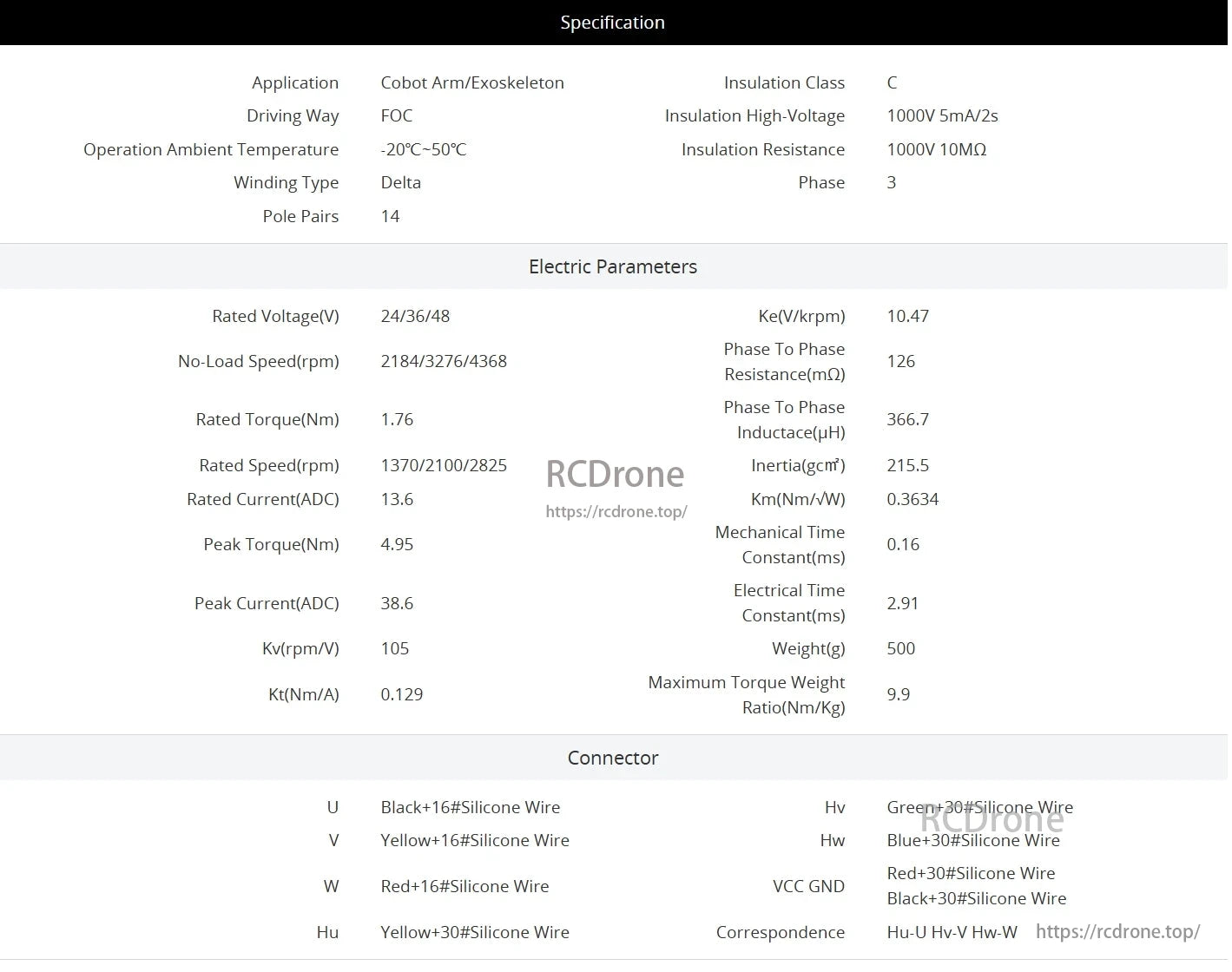1232x972 pixels.
Task: Select the No-Load Speed value 2184/3276/4368
Action: point(443,361)
